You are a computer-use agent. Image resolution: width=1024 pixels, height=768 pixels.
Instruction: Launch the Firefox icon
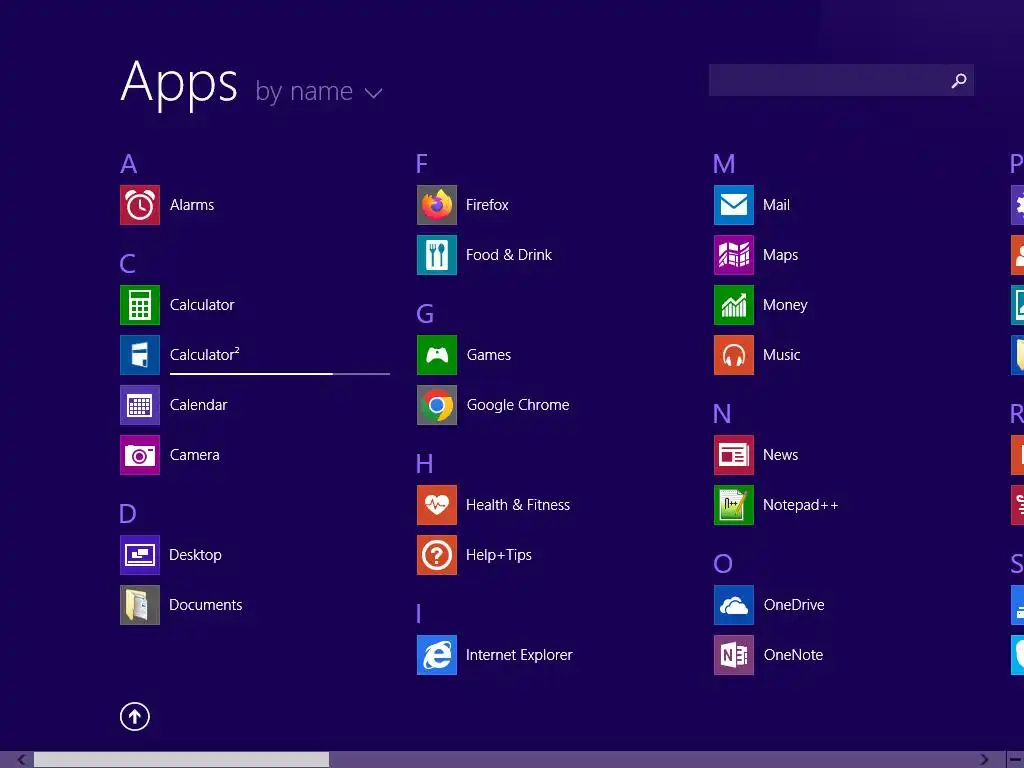point(437,205)
